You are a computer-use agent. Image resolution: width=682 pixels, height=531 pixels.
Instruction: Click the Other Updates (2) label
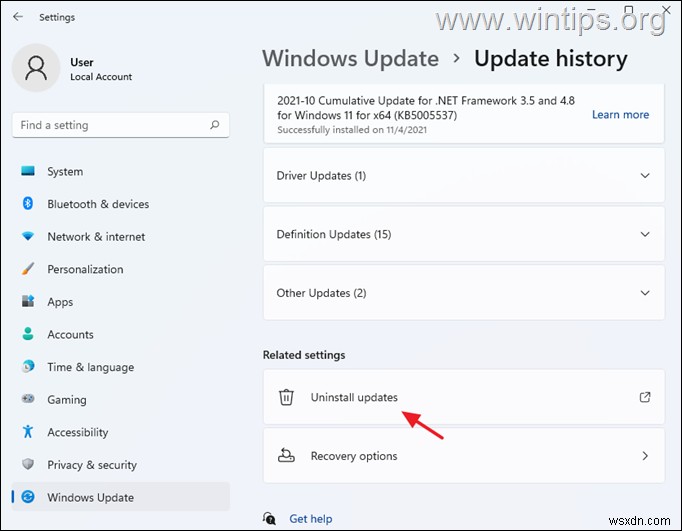click(x=321, y=293)
